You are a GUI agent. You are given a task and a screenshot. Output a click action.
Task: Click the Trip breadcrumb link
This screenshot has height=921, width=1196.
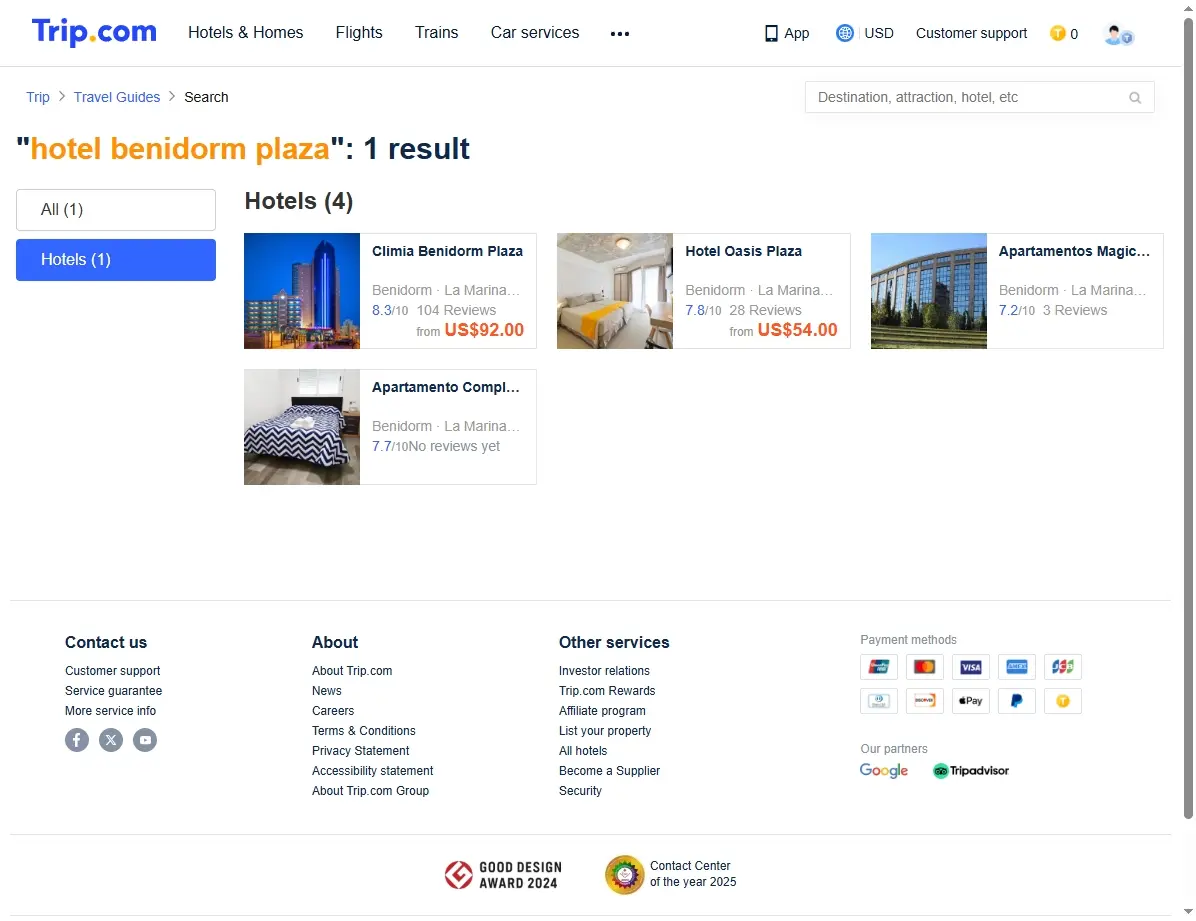[37, 97]
